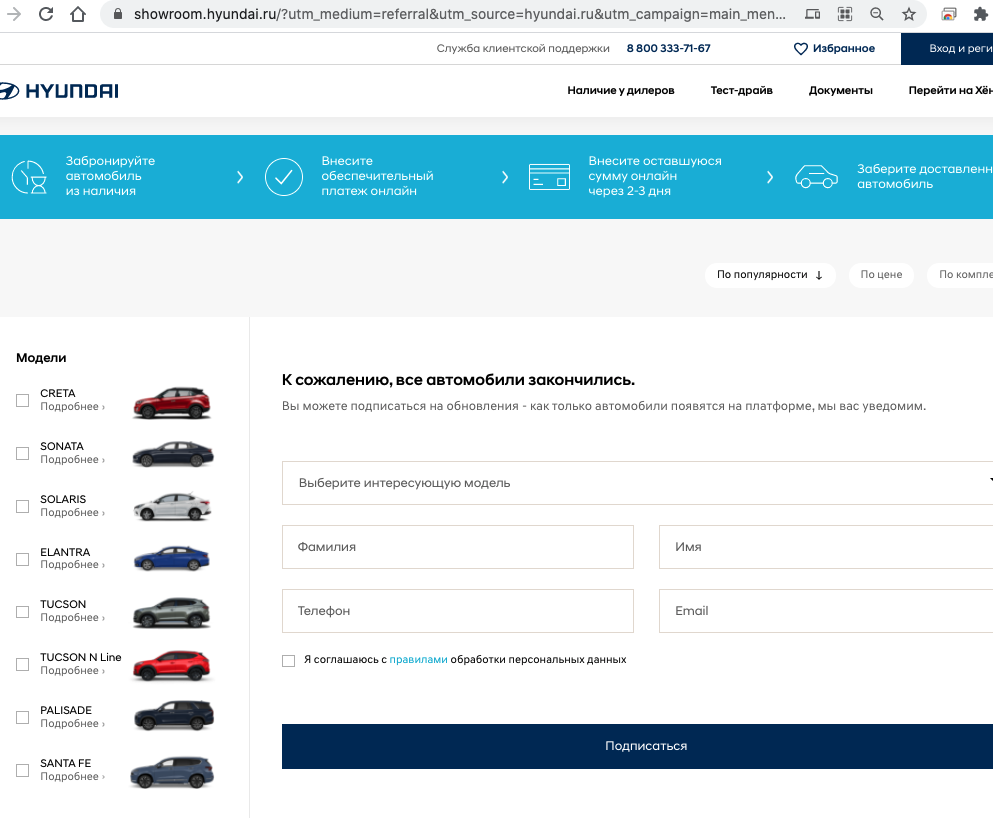The height and width of the screenshot is (818, 993).
Task: Click the Подписаться subscribe button
Action: 637,746
